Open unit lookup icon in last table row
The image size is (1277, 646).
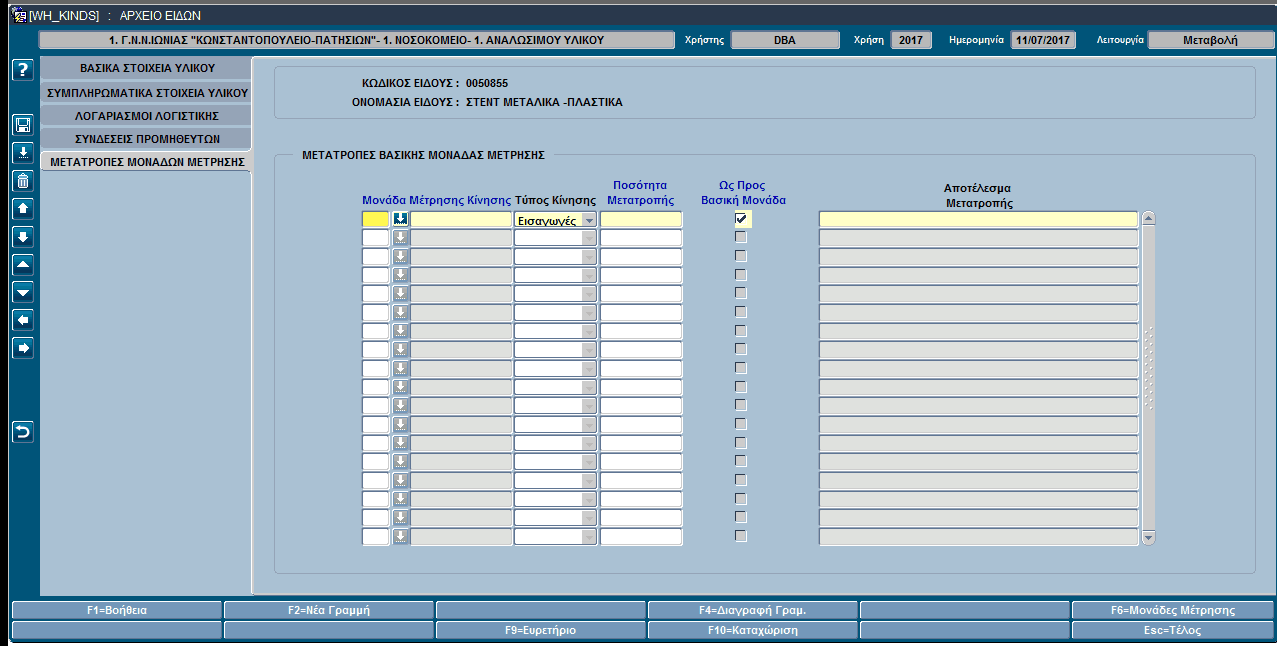(400, 537)
